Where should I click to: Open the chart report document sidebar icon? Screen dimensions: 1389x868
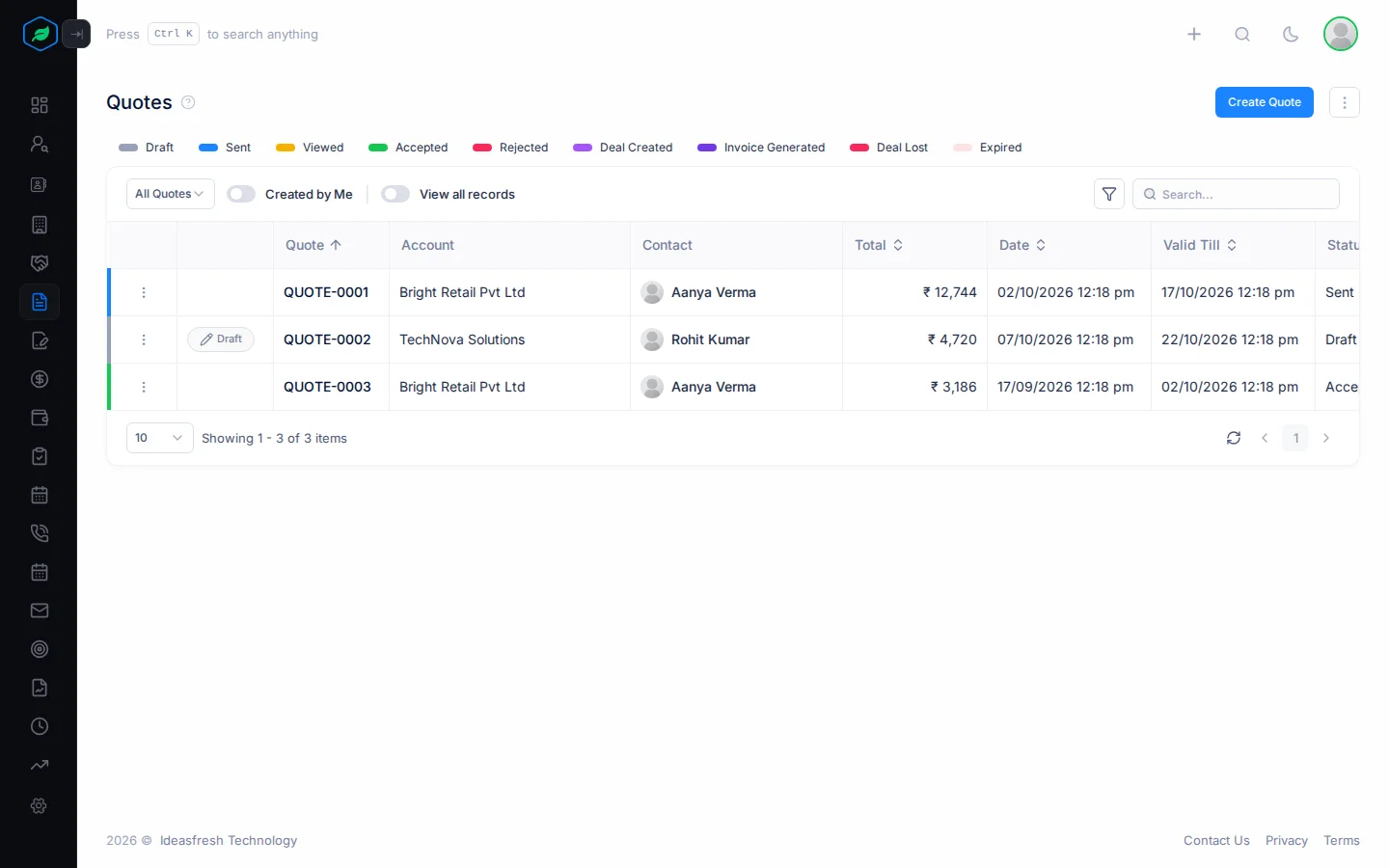click(x=40, y=688)
